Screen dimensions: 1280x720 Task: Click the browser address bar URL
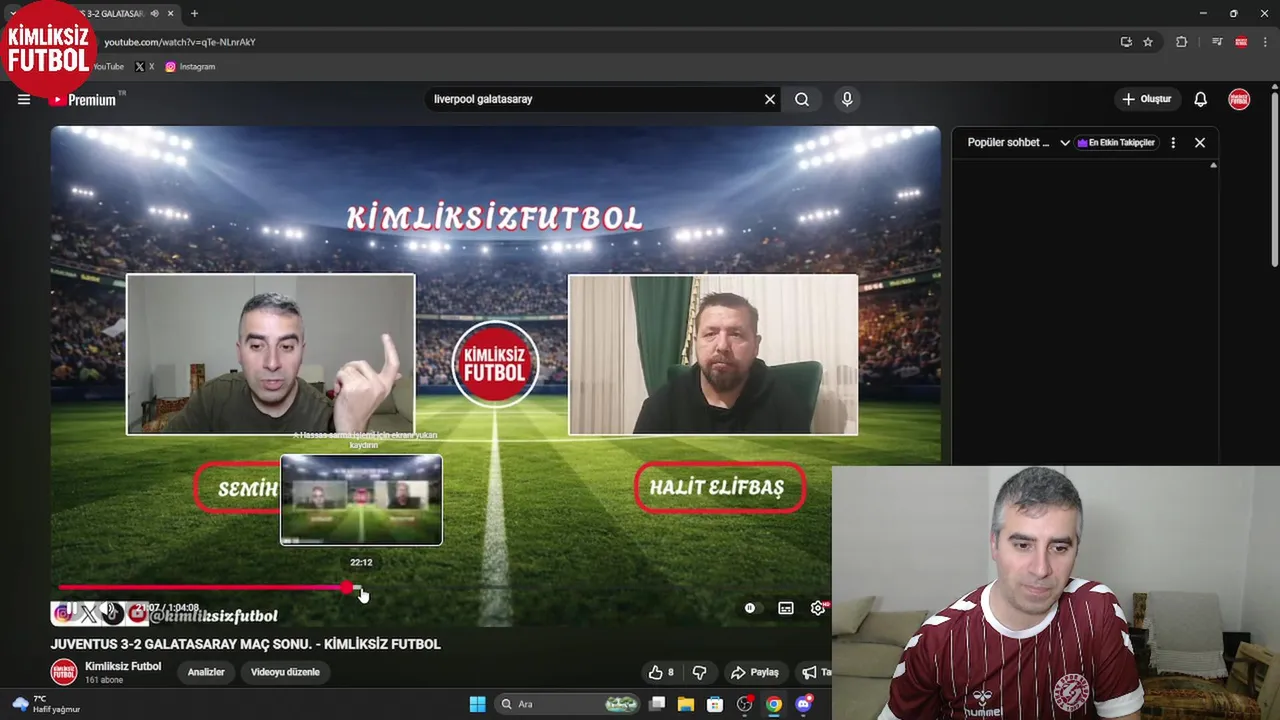point(180,42)
